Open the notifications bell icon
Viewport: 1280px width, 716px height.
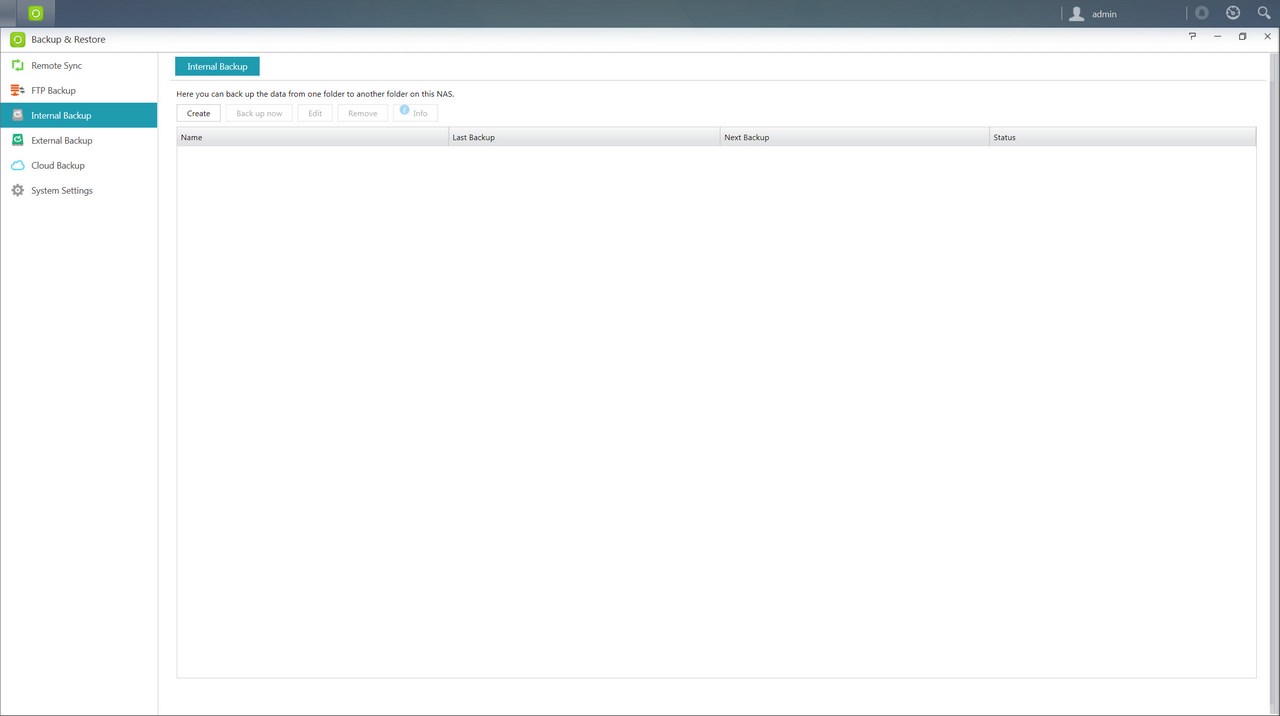pyautogui.click(x=1201, y=13)
